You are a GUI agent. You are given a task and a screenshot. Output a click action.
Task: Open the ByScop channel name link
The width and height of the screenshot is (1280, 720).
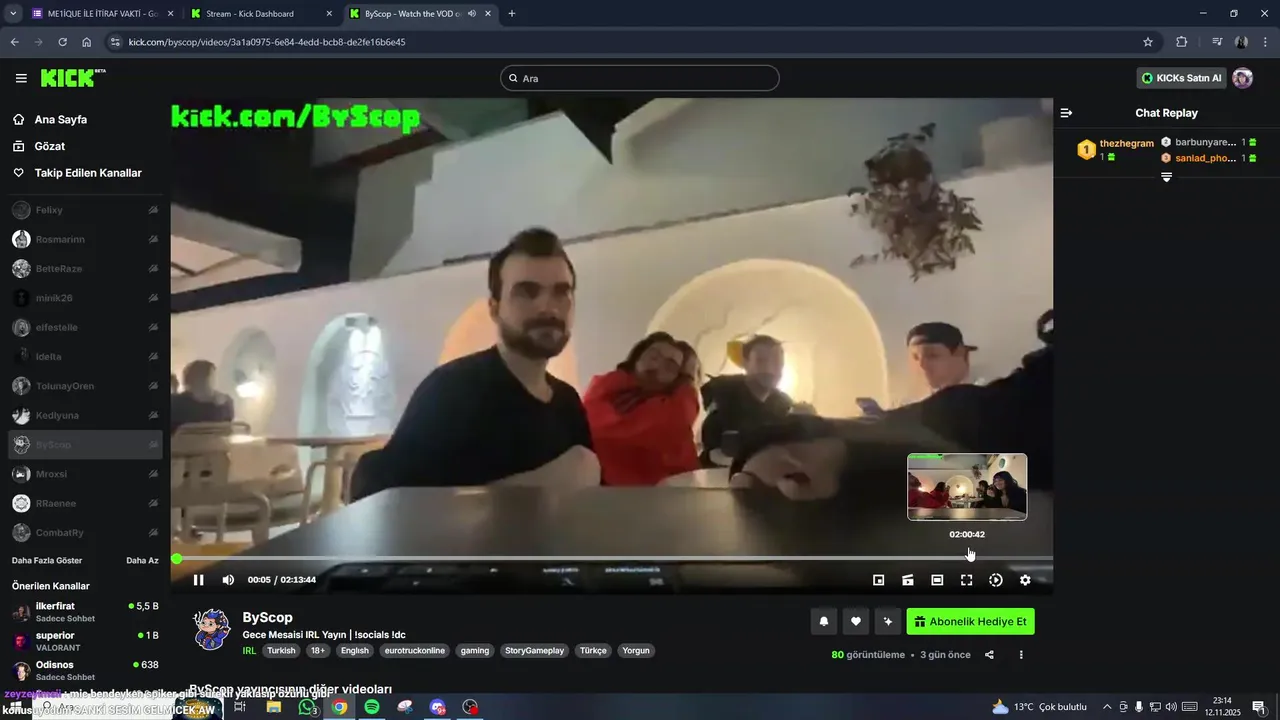268,618
